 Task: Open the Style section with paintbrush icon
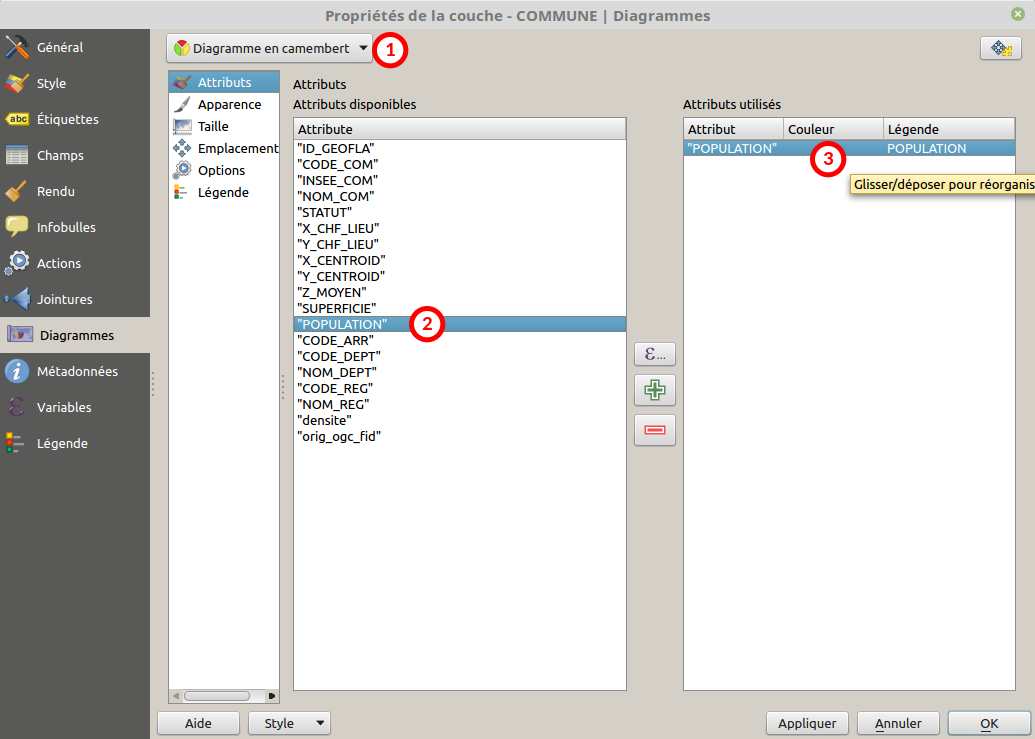click(x=51, y=84)
